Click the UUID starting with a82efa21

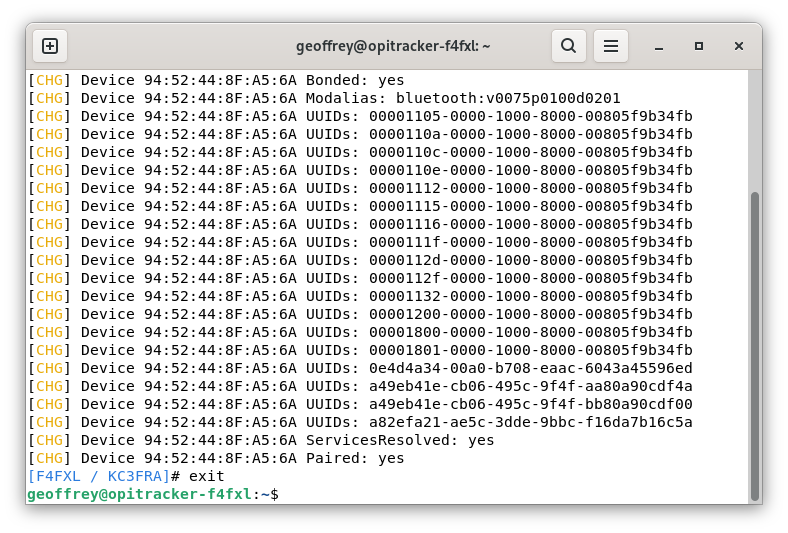tap(530, 422)
